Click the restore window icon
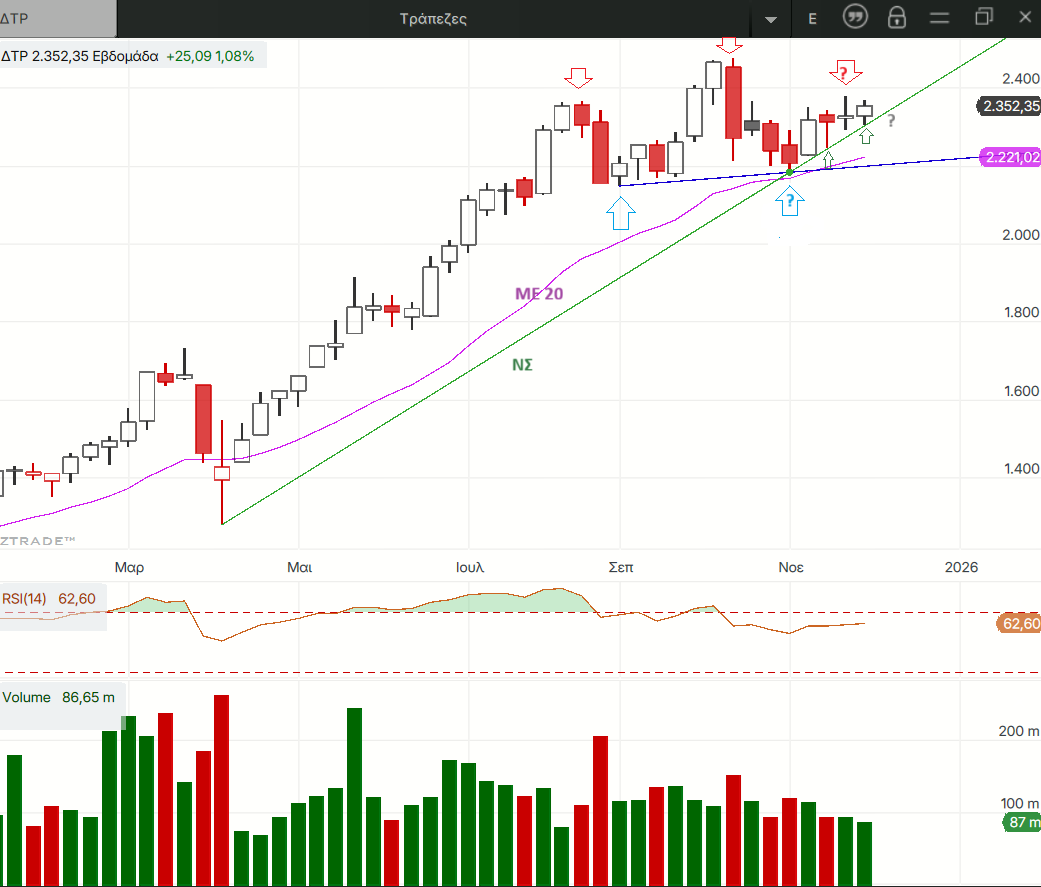The width and height of the screenshot is (1041, 887). pos(984,17)
